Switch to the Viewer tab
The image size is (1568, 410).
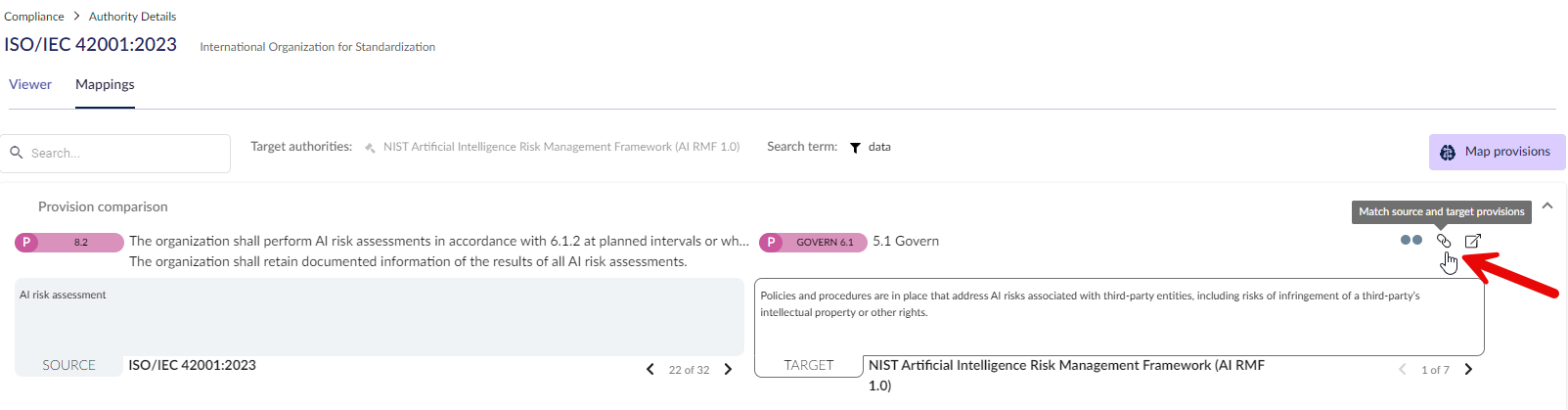[30, 84]
